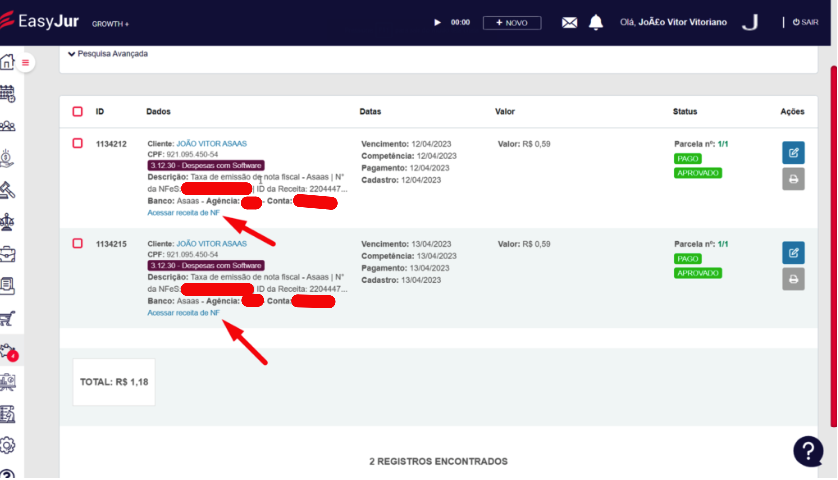Open the calendar agenda sidebar icon
Viewport: 838px width, 480px height.
click(x=7, y=94)
